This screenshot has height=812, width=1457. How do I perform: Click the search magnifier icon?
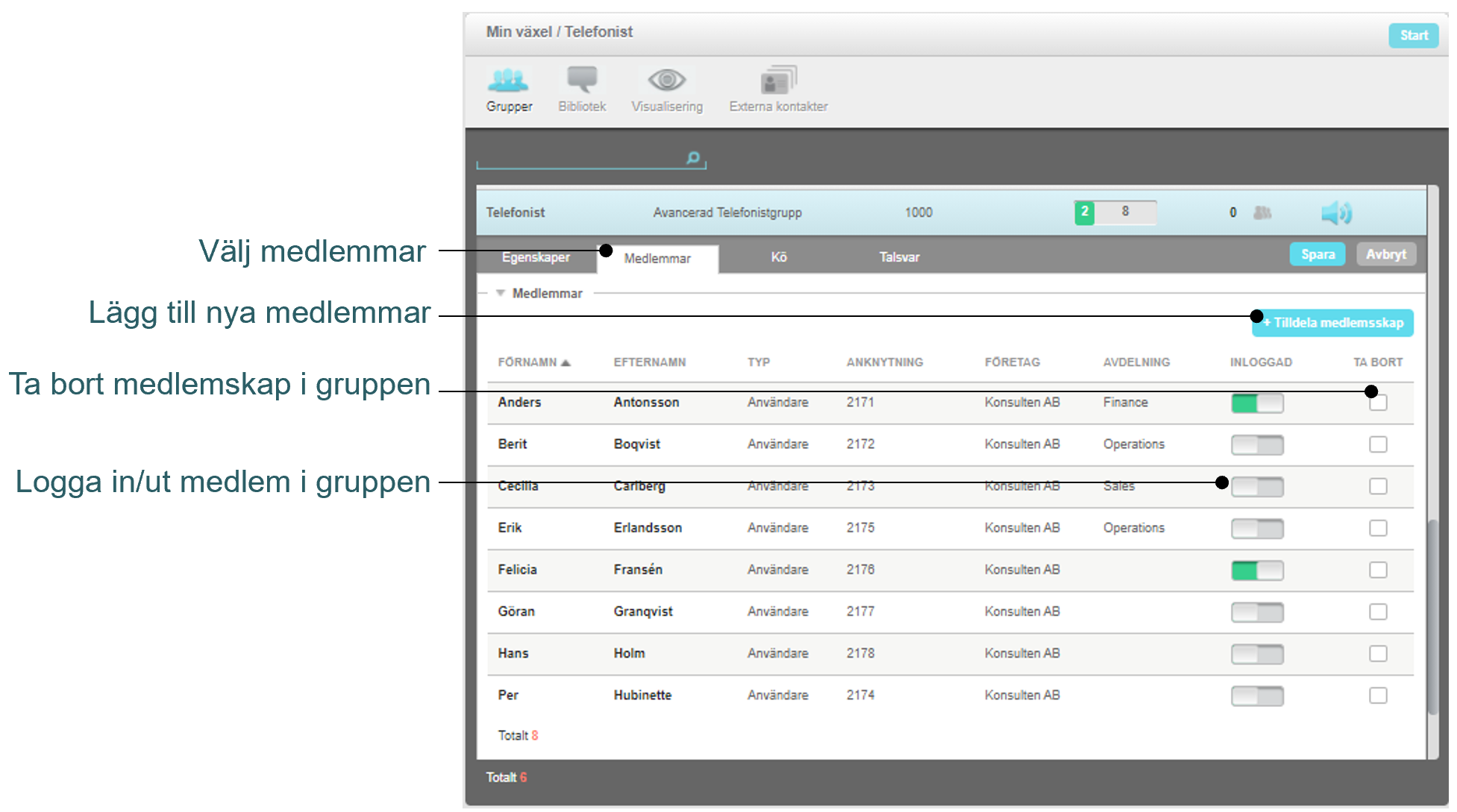693,157
